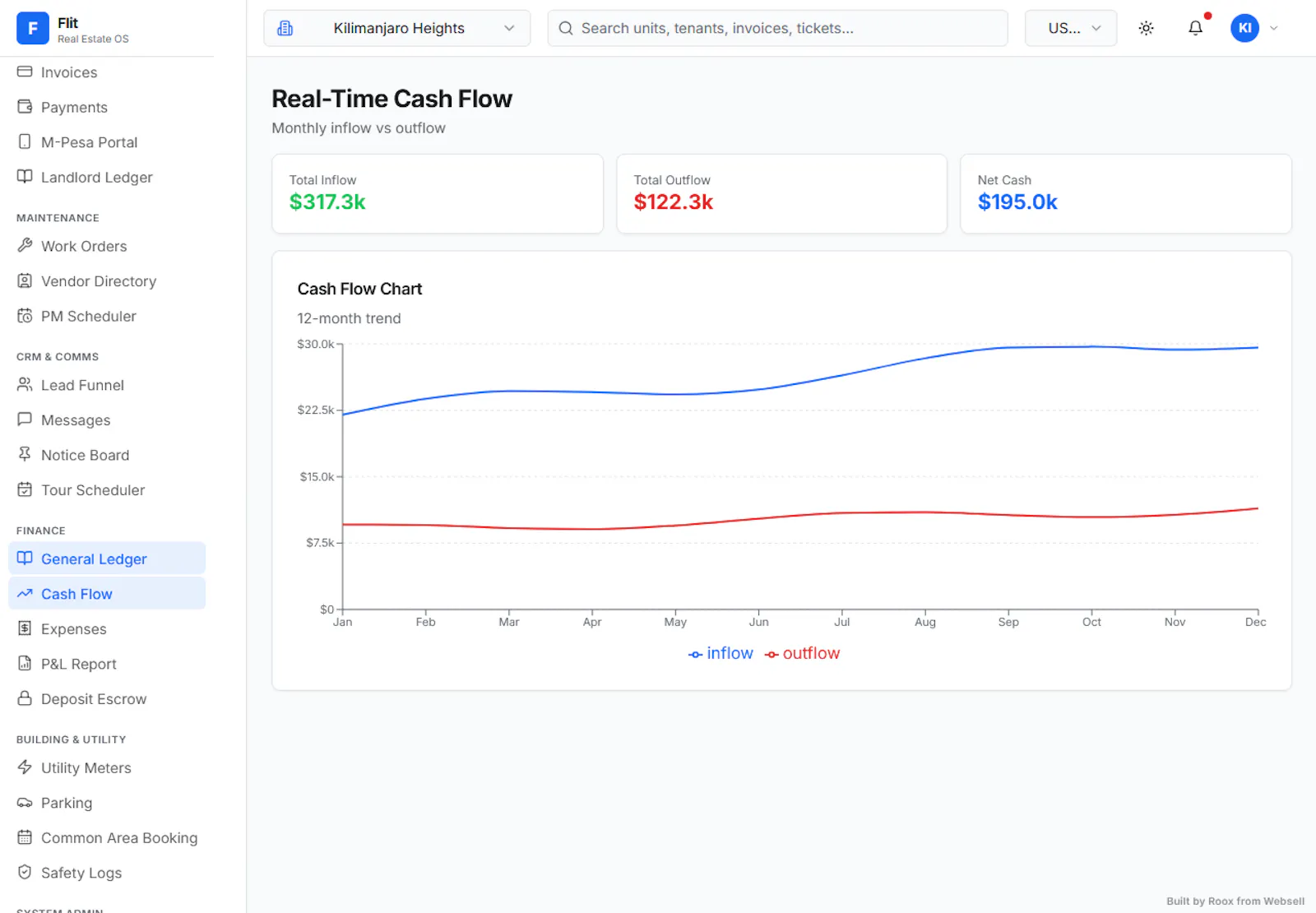1316x913 pixels.
Task: Click the Cash Flow Chart title
Action: pos(359,289)
